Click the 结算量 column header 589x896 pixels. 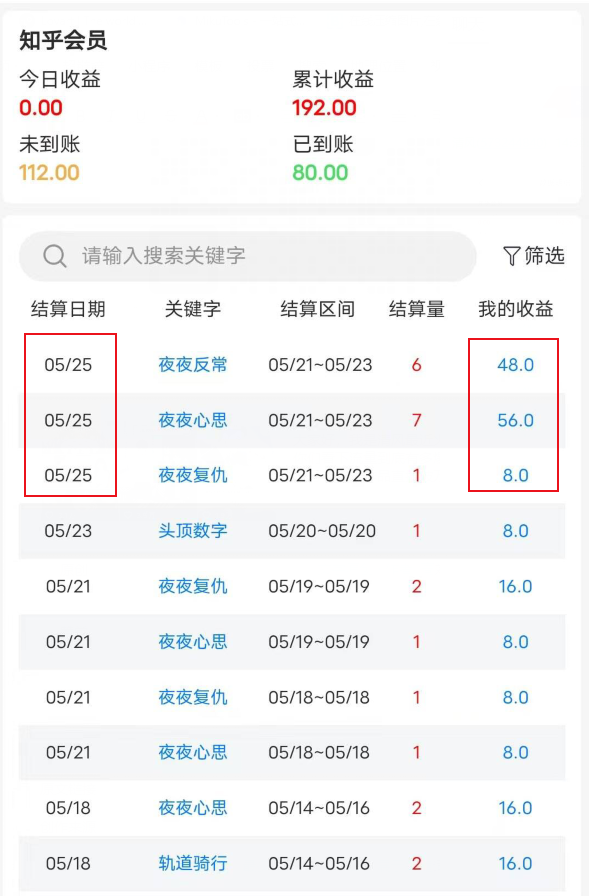coord(416,309)
